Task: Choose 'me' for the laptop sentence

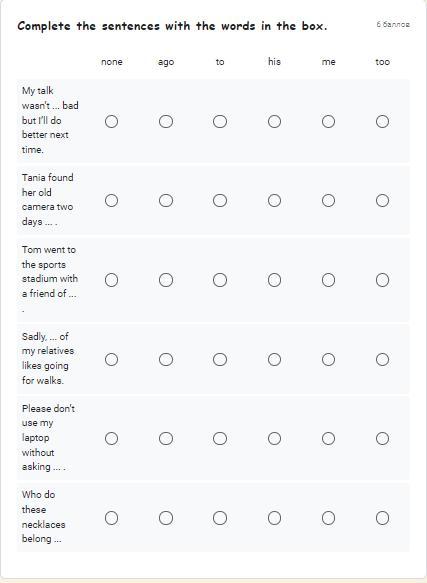Action: click(x=328, y=438)
